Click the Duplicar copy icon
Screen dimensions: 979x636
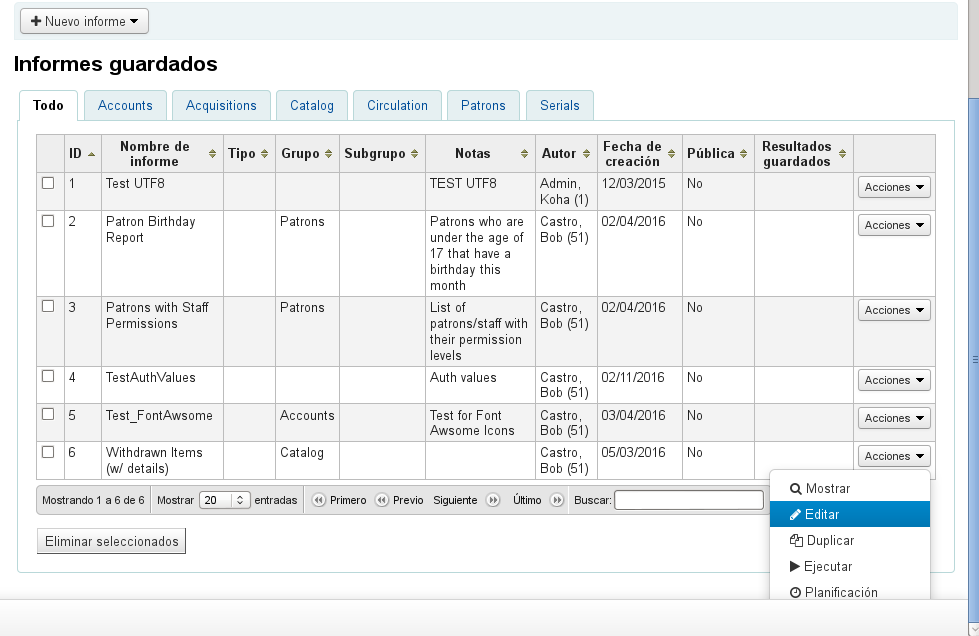(796, 541)
